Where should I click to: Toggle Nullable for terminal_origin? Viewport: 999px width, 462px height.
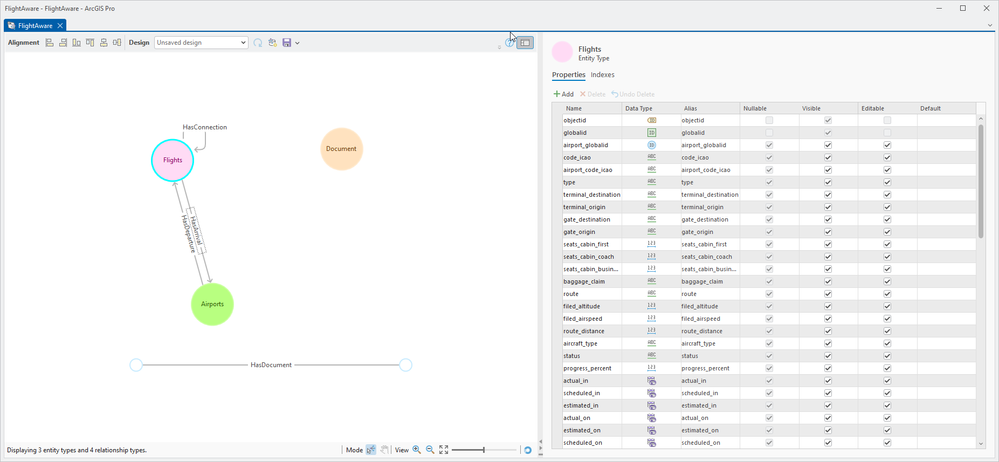tap(769, 207)
